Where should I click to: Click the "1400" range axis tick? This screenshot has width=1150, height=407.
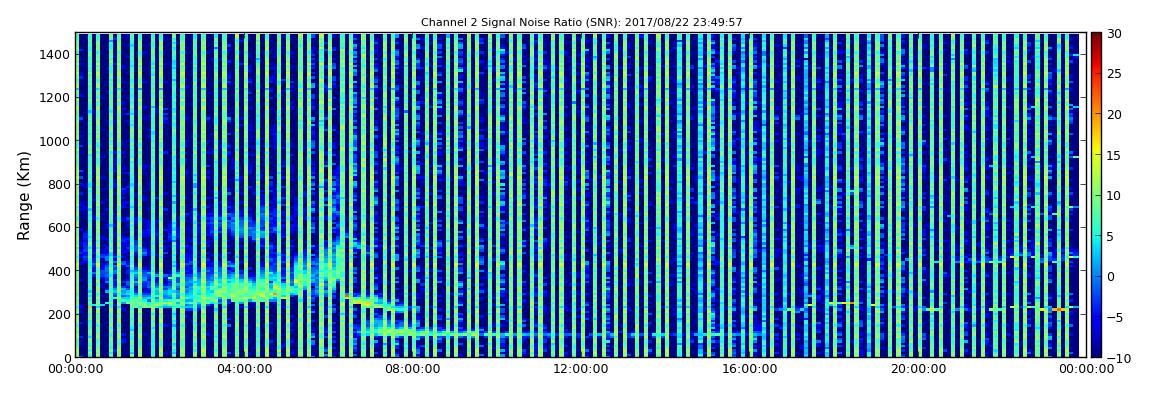click(56, 54)
